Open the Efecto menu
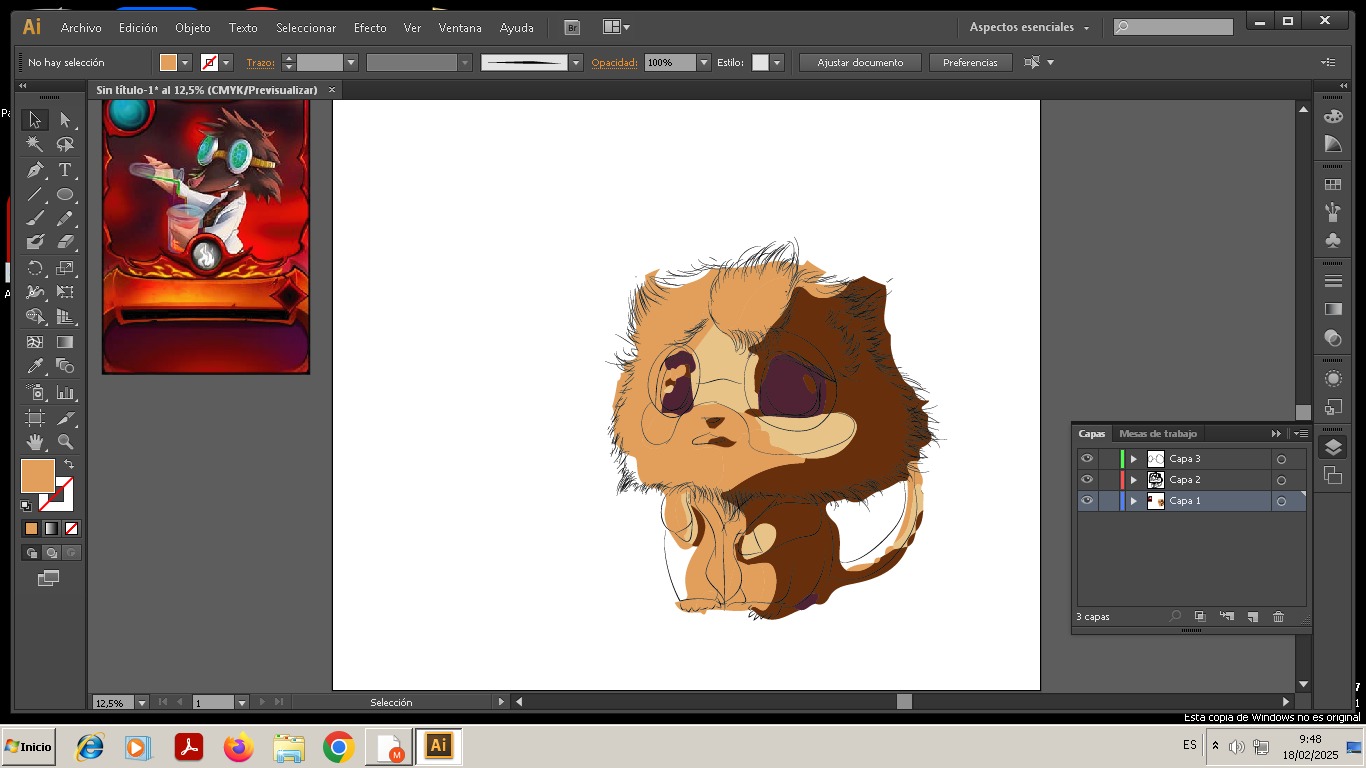This screenshot has width=1366, height=768. pyautogui.click(x=370, y=28)
